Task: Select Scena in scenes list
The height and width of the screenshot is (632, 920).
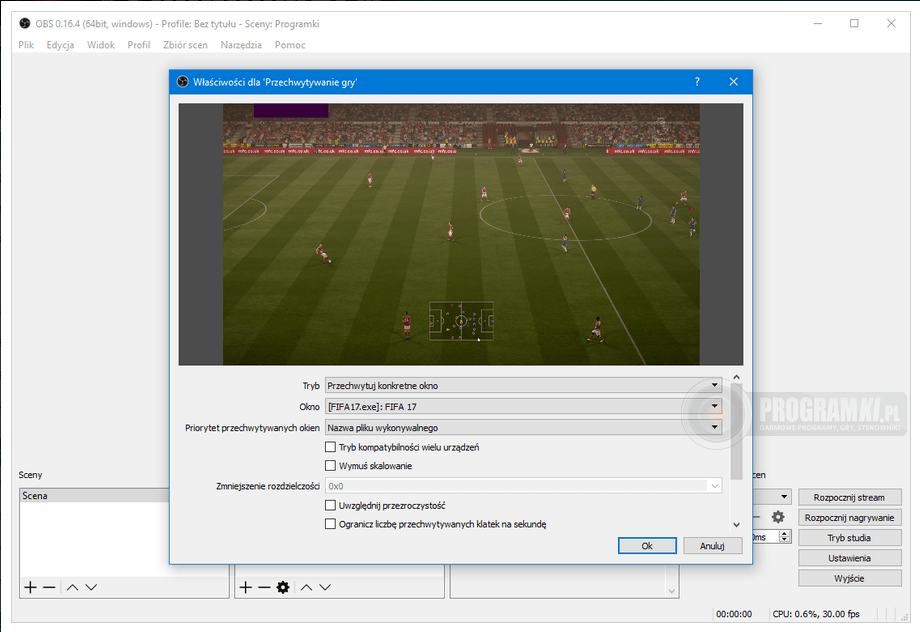Action: coord(95,495)
